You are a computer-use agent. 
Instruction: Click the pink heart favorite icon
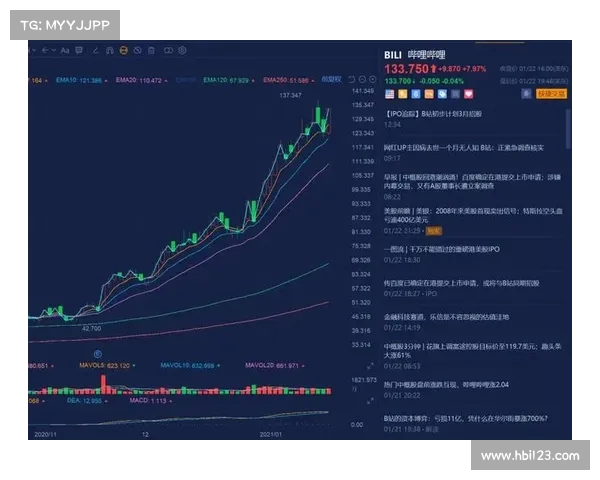coord(469,94)
